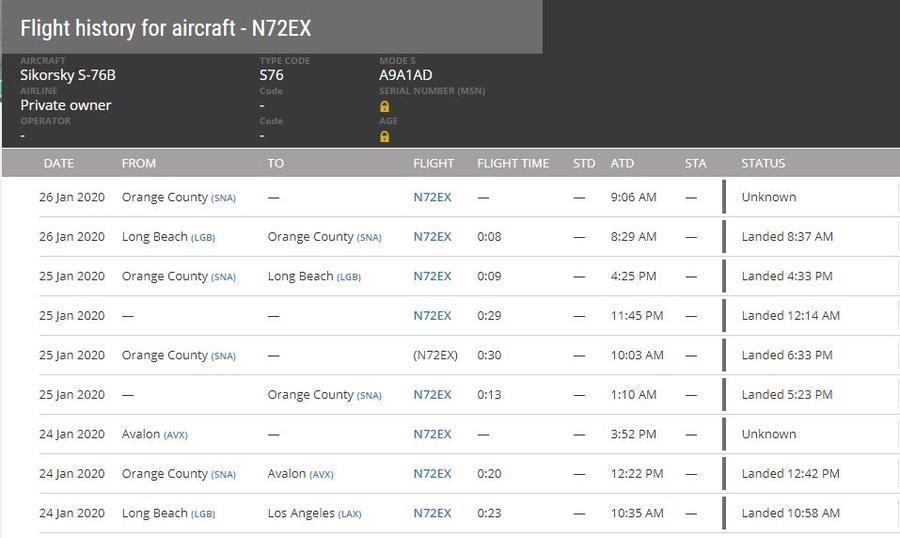Click the serial number lock icon
Viewport: 900px width, 538px height.
[x=384, y=107]
